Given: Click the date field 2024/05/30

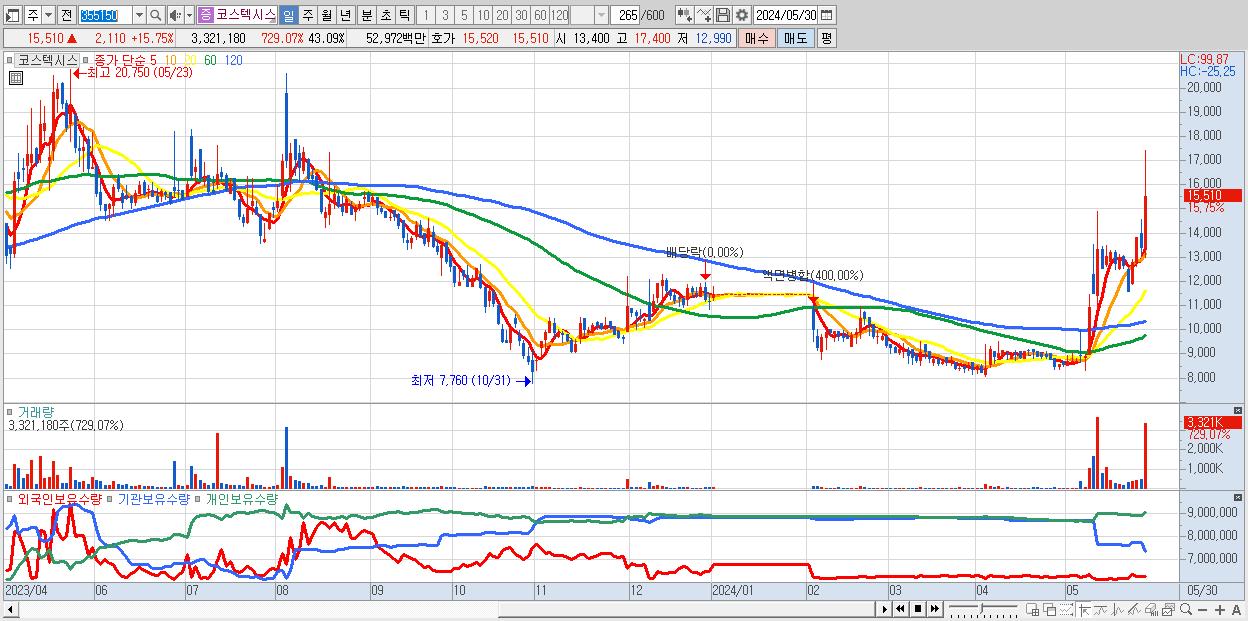Looking at the screenshot, I should [x=786, y=15].
